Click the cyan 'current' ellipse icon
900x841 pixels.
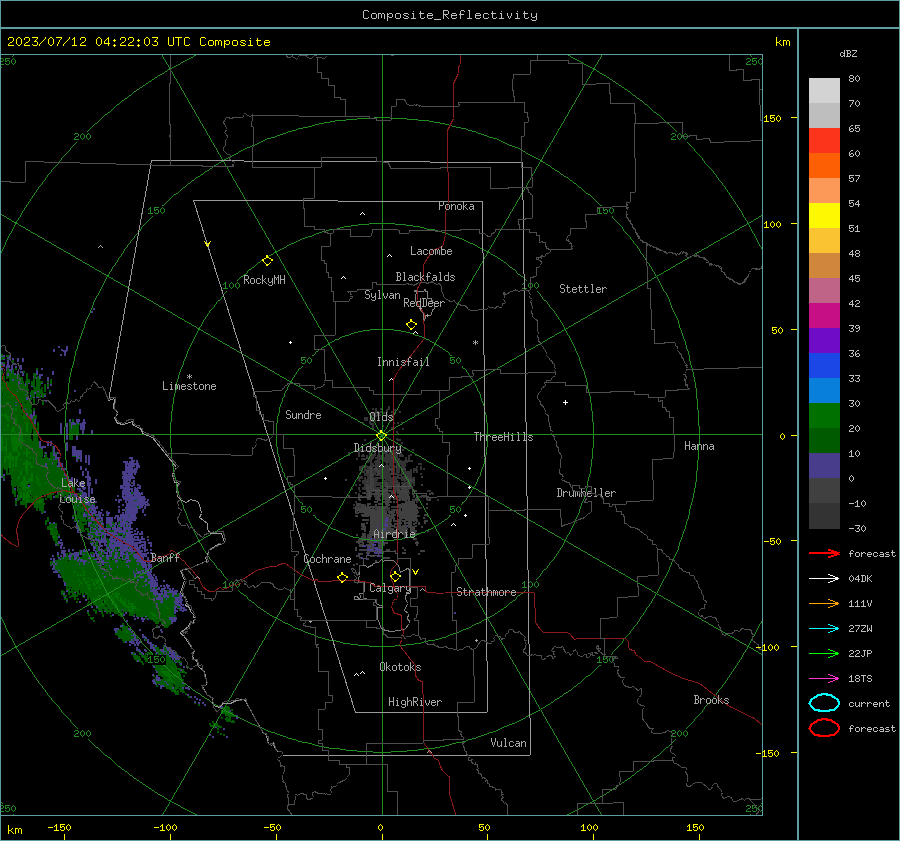[824, 703]
